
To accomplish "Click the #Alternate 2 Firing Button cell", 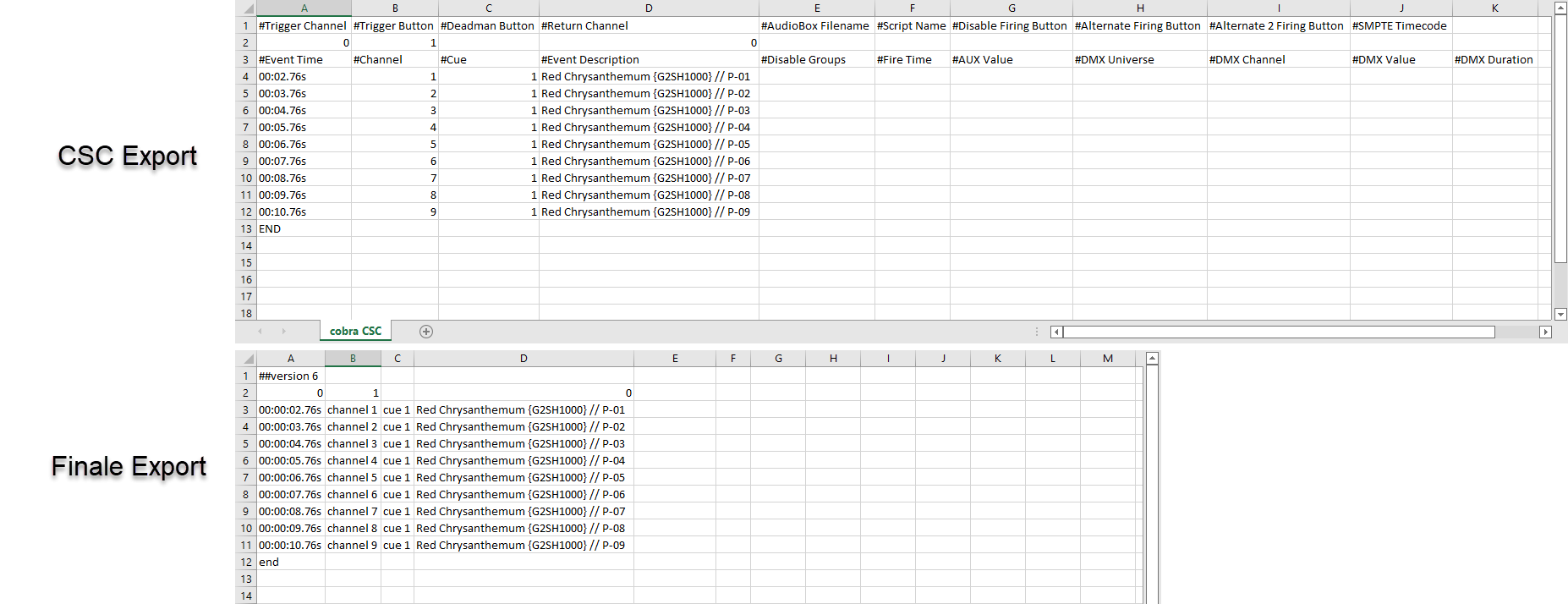I will pyautogui.click(x=1279, y=26).
